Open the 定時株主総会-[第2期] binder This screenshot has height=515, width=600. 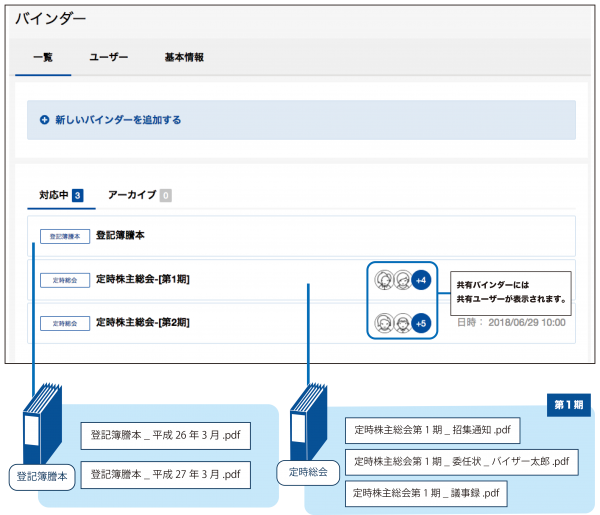[x=142, y=323]
